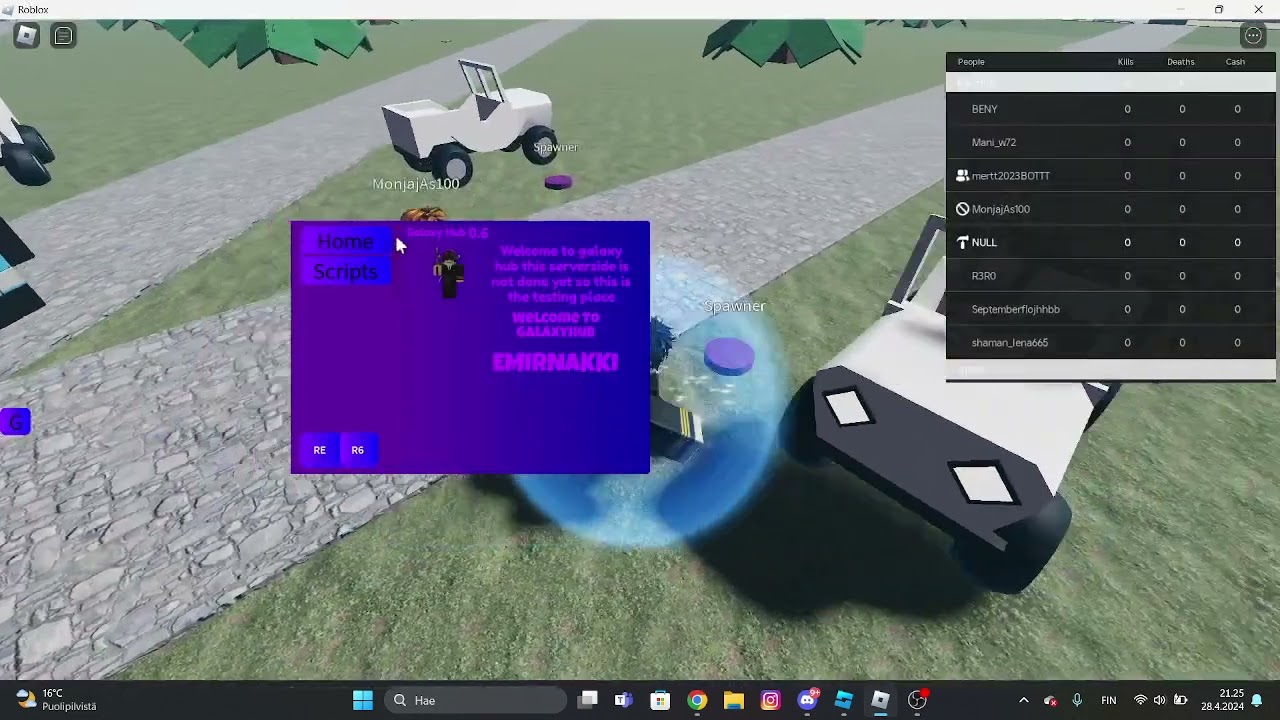This screenshot has width=1280, height=720.
Task: Open the notification bell icon
Action: 1257,700
